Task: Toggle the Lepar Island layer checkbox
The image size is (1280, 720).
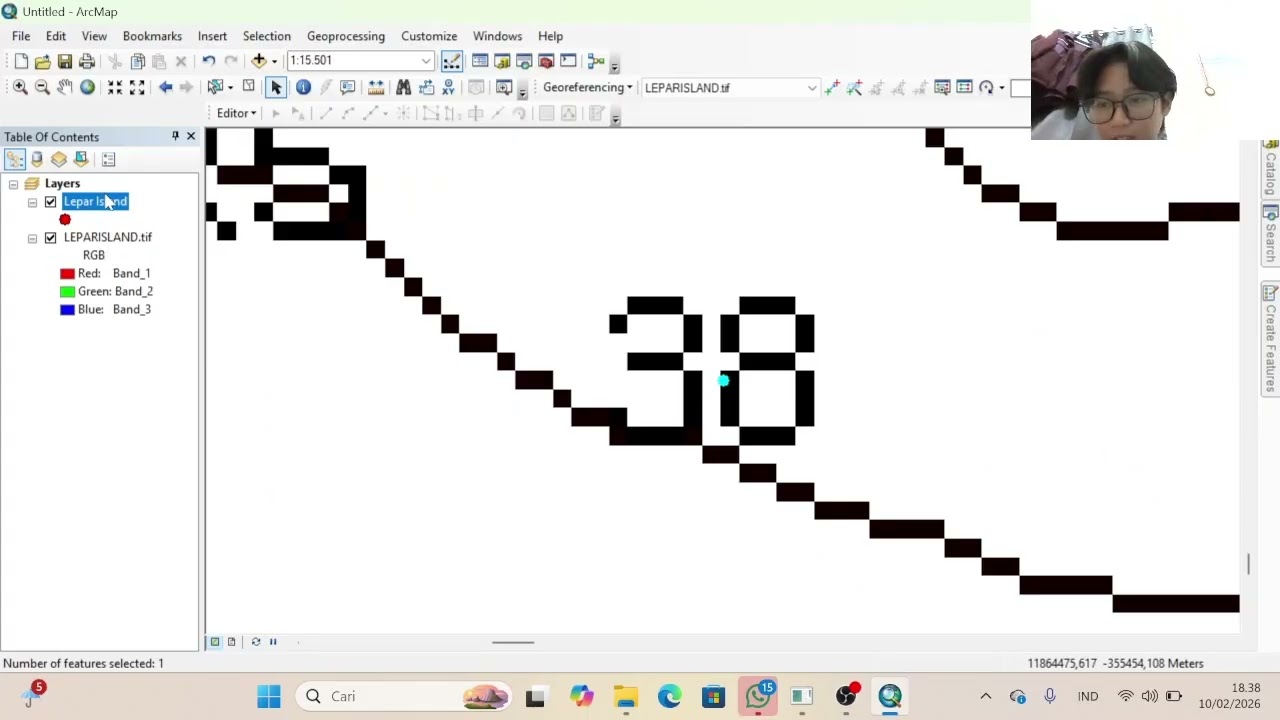Action: tap(50, 202)
